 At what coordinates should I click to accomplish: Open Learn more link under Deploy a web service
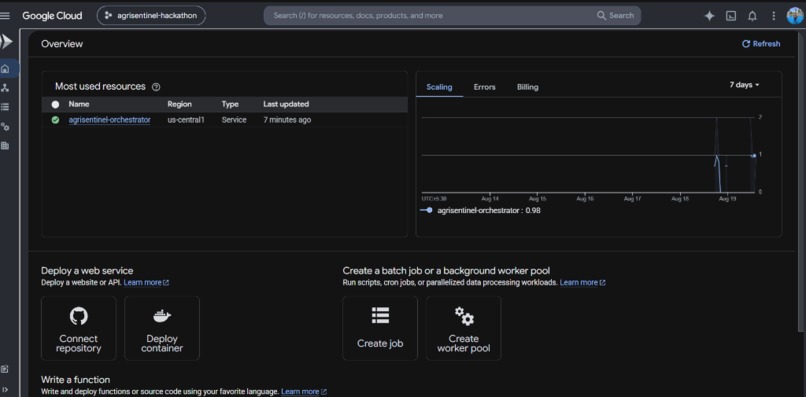coord(146,282)
